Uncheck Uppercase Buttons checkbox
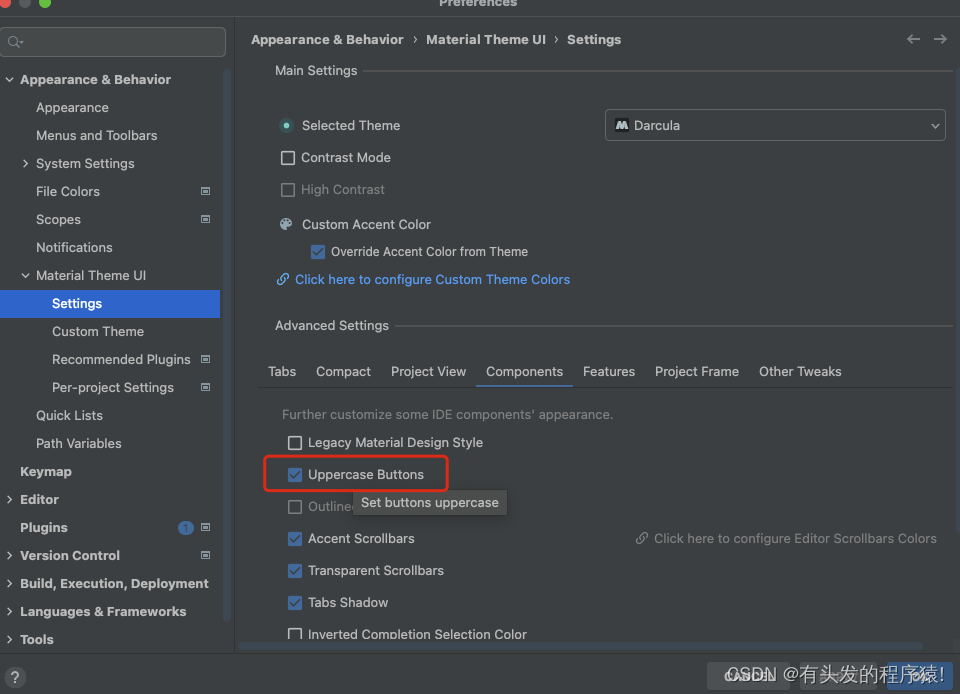960x694 pixels. point(295,475)
